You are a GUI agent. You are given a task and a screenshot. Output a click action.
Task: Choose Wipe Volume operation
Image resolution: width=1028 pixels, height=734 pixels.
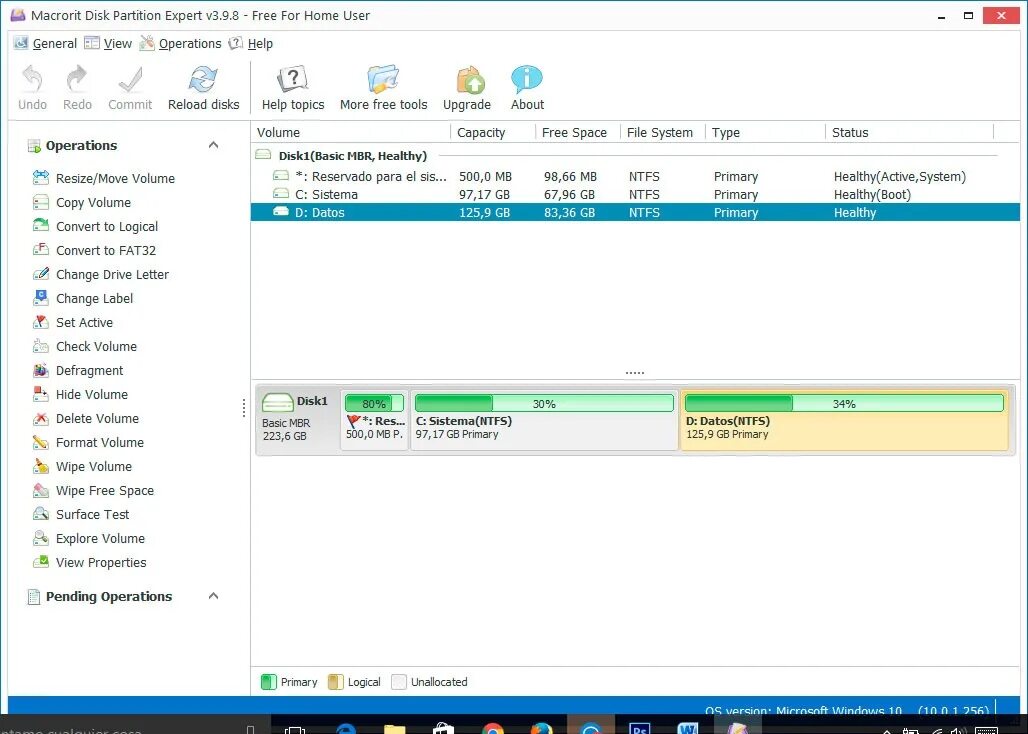(x=83, y=467)
